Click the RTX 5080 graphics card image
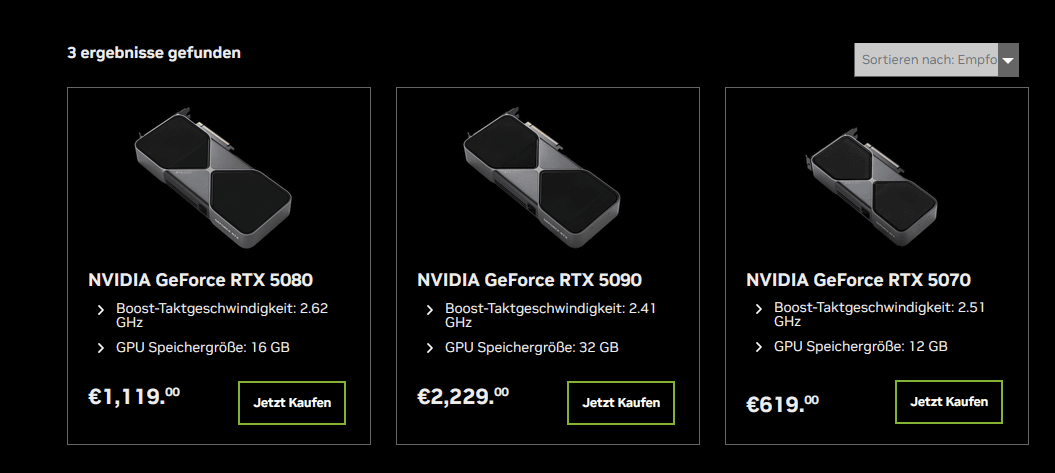Screen dimensions: 1055x473 click(x=213, y=175)
